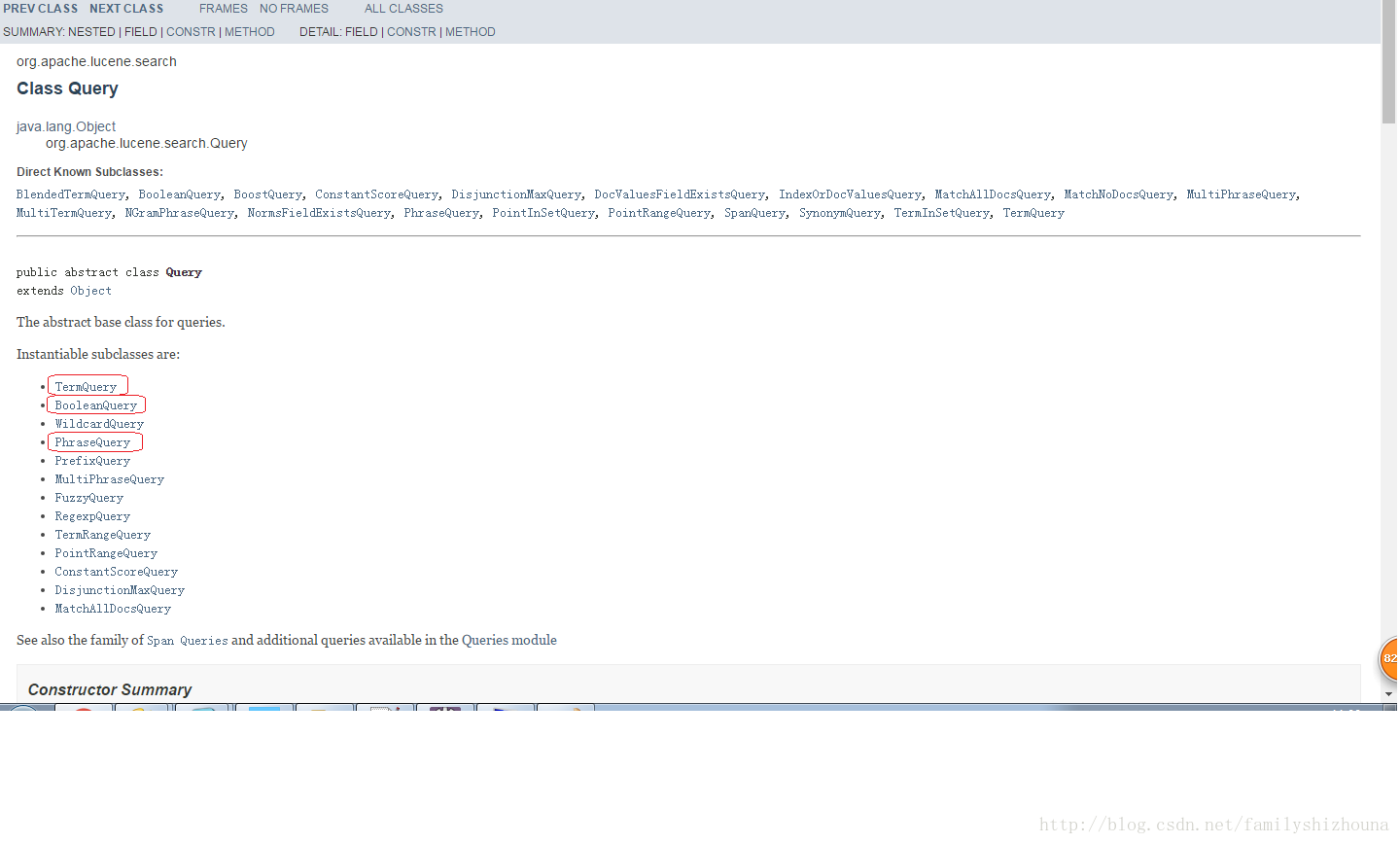Open MatchAllDocsQuery in Direct Known Subclasses
Screen dimensions: 1400x844
click(x=993, y=194)
